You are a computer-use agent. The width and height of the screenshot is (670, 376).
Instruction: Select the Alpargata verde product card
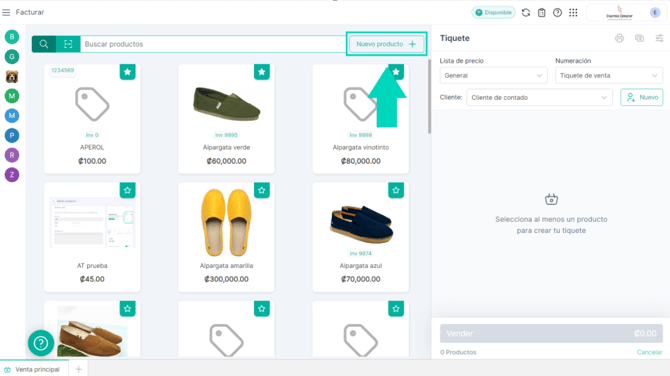click(226, 119)
